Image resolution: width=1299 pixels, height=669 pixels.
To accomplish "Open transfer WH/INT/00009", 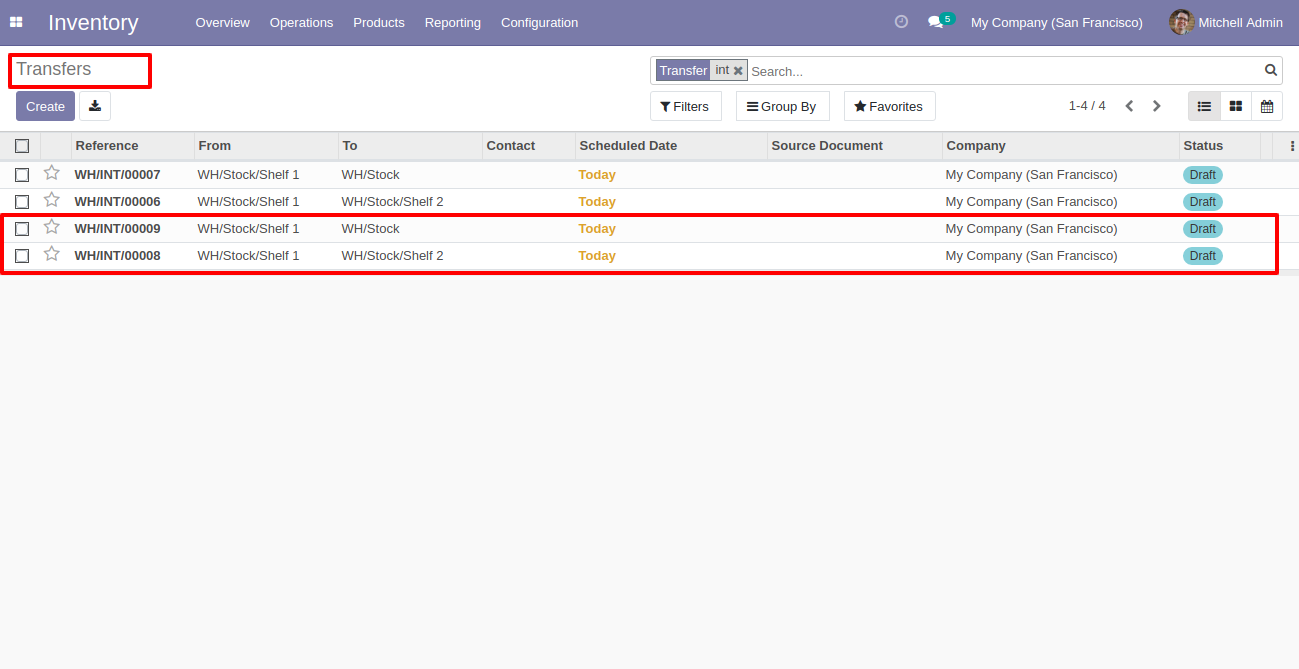I will click(117, 229).
